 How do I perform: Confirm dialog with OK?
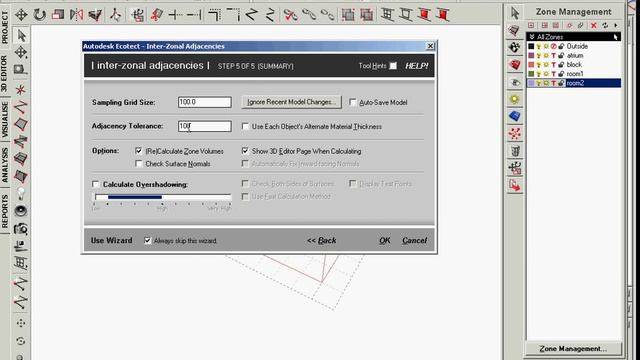coord(384,240)
